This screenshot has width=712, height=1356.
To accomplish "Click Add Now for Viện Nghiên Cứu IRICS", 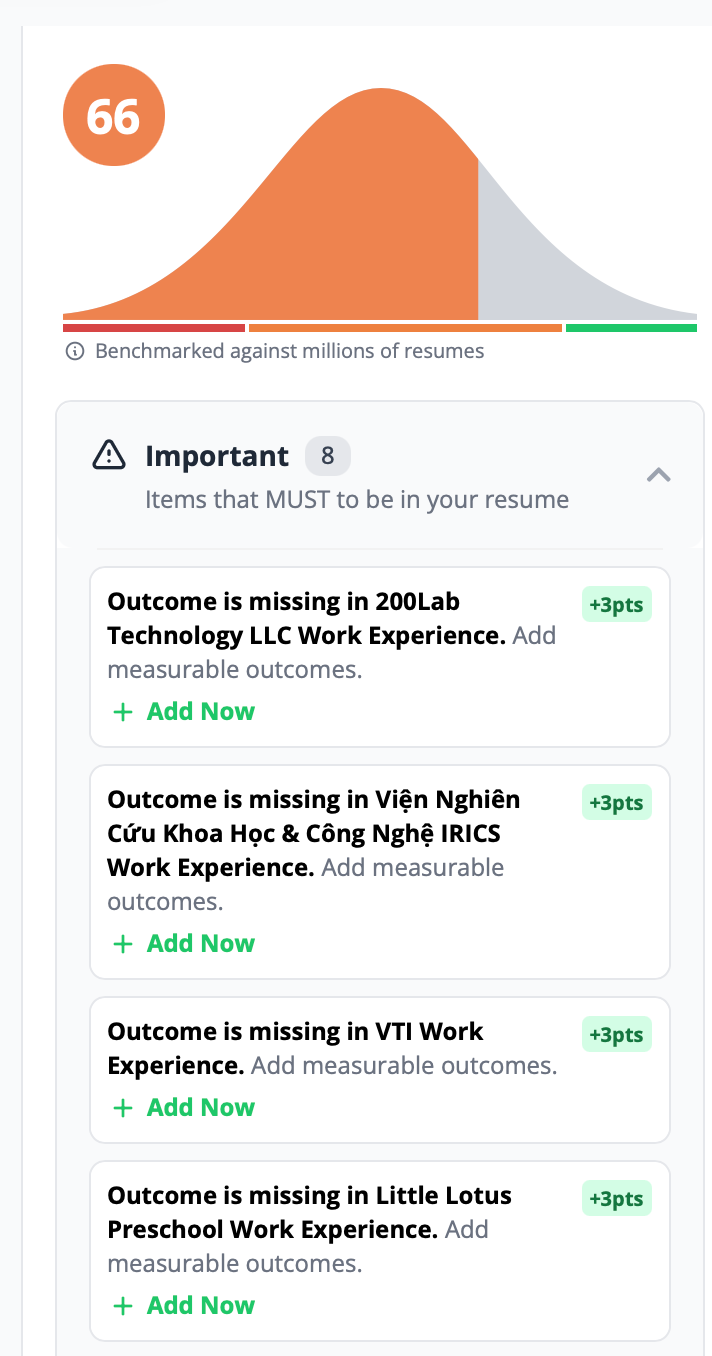I will click(185, 944).
